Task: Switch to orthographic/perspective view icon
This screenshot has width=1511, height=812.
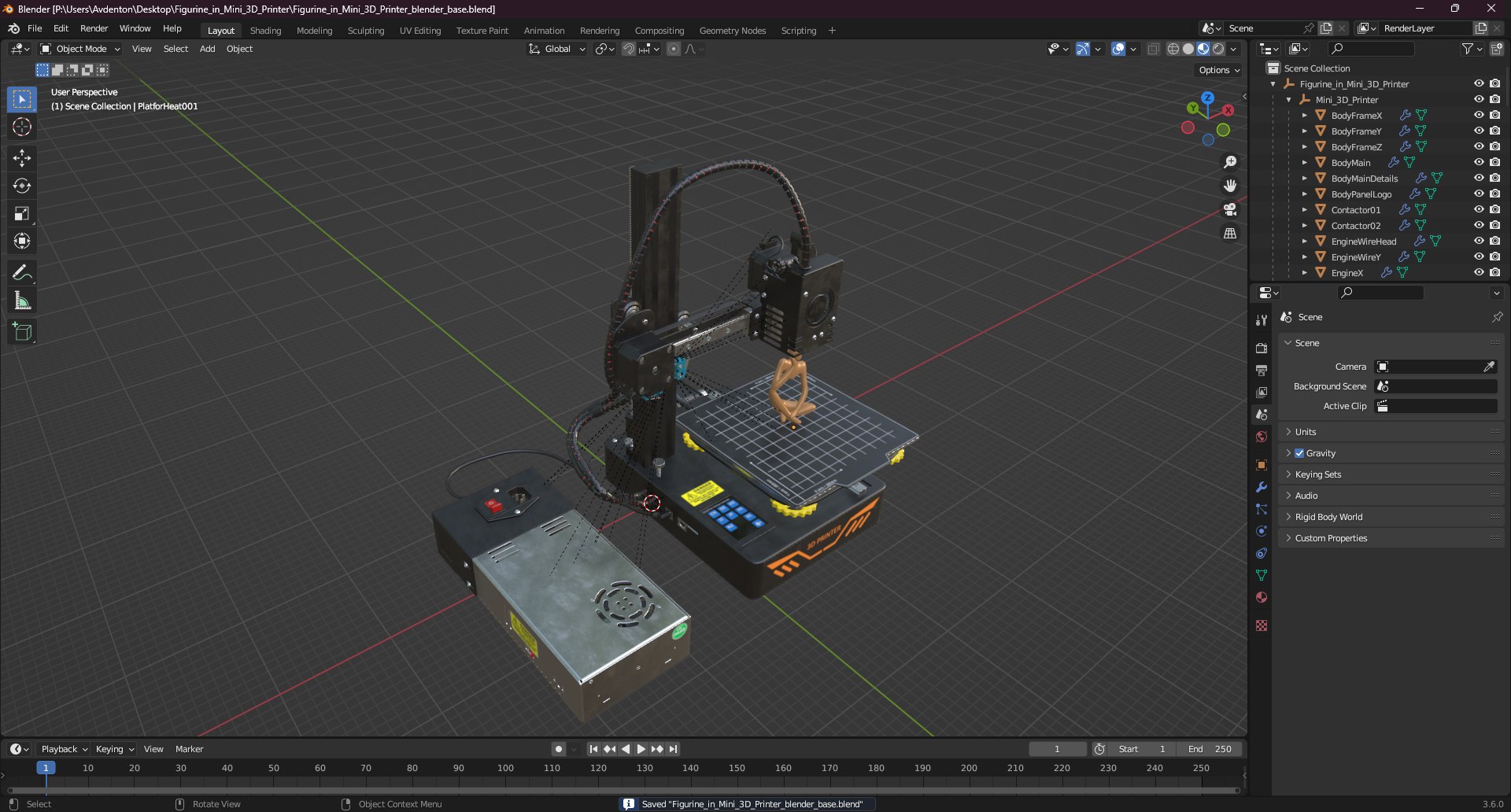Action: pyautogui.click(x=1230, y=233)
